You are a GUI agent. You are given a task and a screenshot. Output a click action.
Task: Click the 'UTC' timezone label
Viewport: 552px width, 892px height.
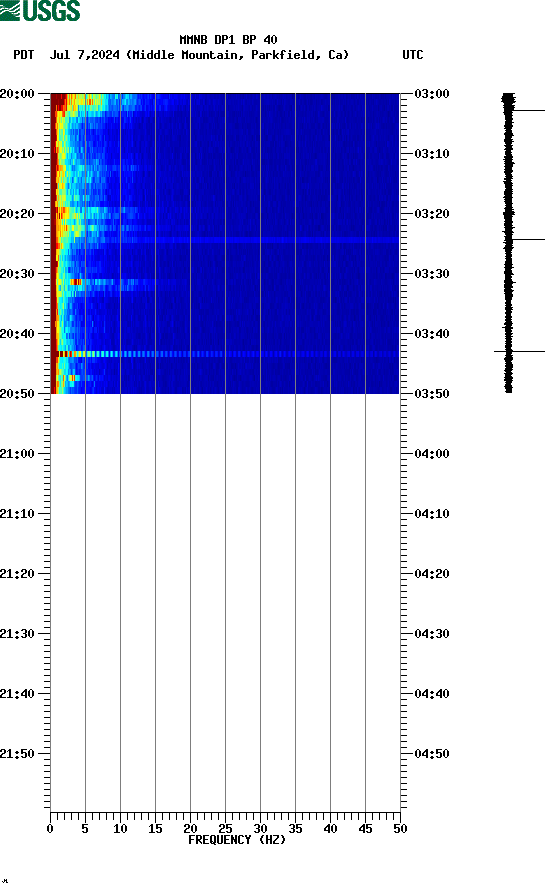coord(413,55)
